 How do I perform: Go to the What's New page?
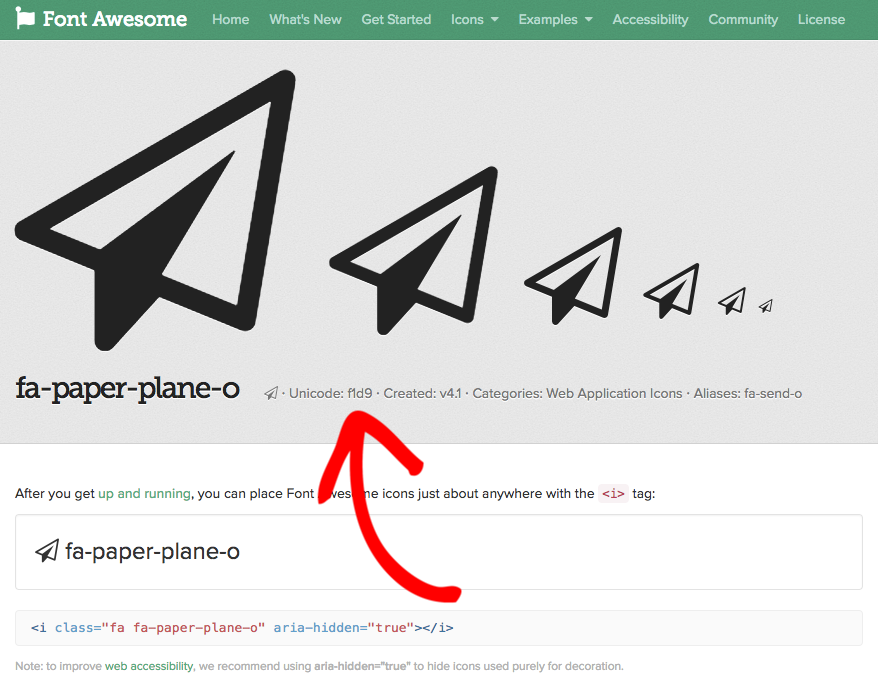click(305, 19)
